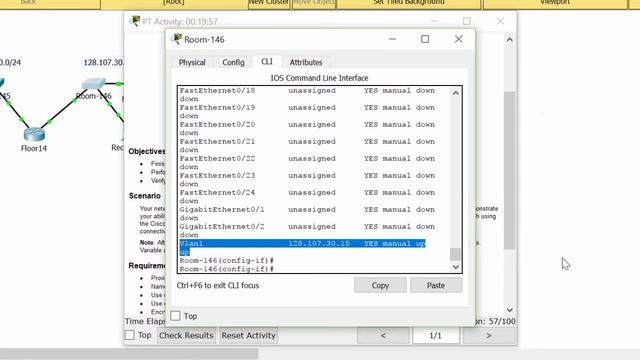Click the CLI scrollbar thumb
Image resolution: width=640 pixels, height=360 pixels.
pyautogui.click(x=456, y=254)
